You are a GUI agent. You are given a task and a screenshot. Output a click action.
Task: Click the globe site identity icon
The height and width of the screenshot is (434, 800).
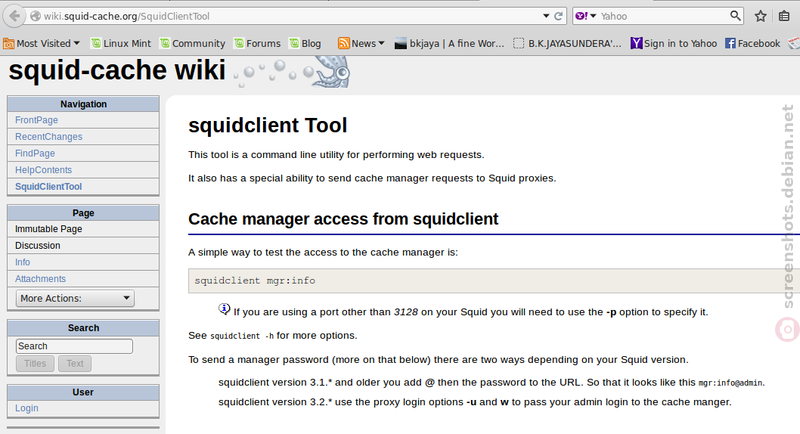click(x=35, y=16)
